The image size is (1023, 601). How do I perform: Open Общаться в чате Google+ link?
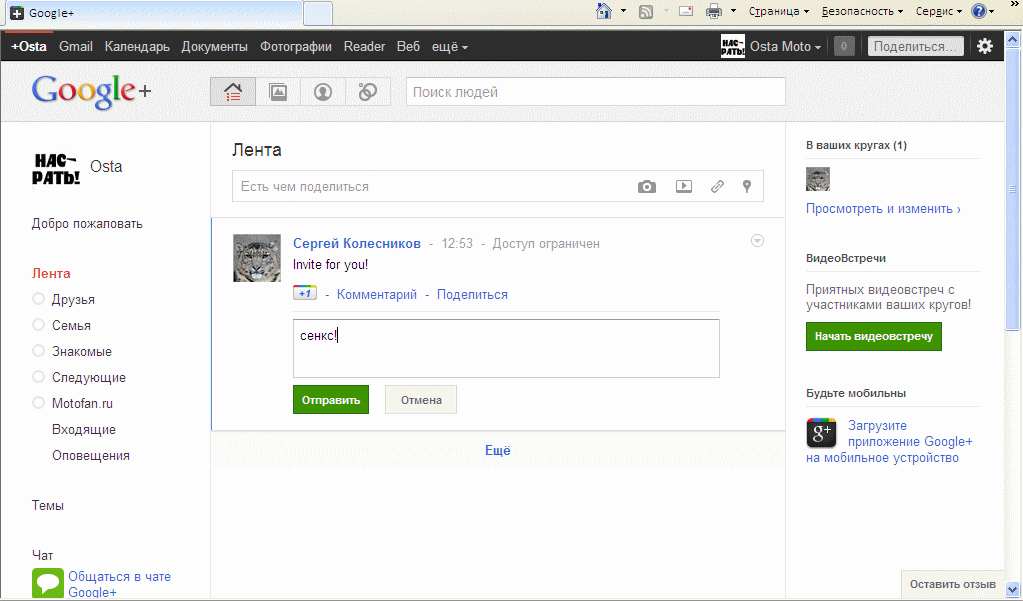[119, 584]
